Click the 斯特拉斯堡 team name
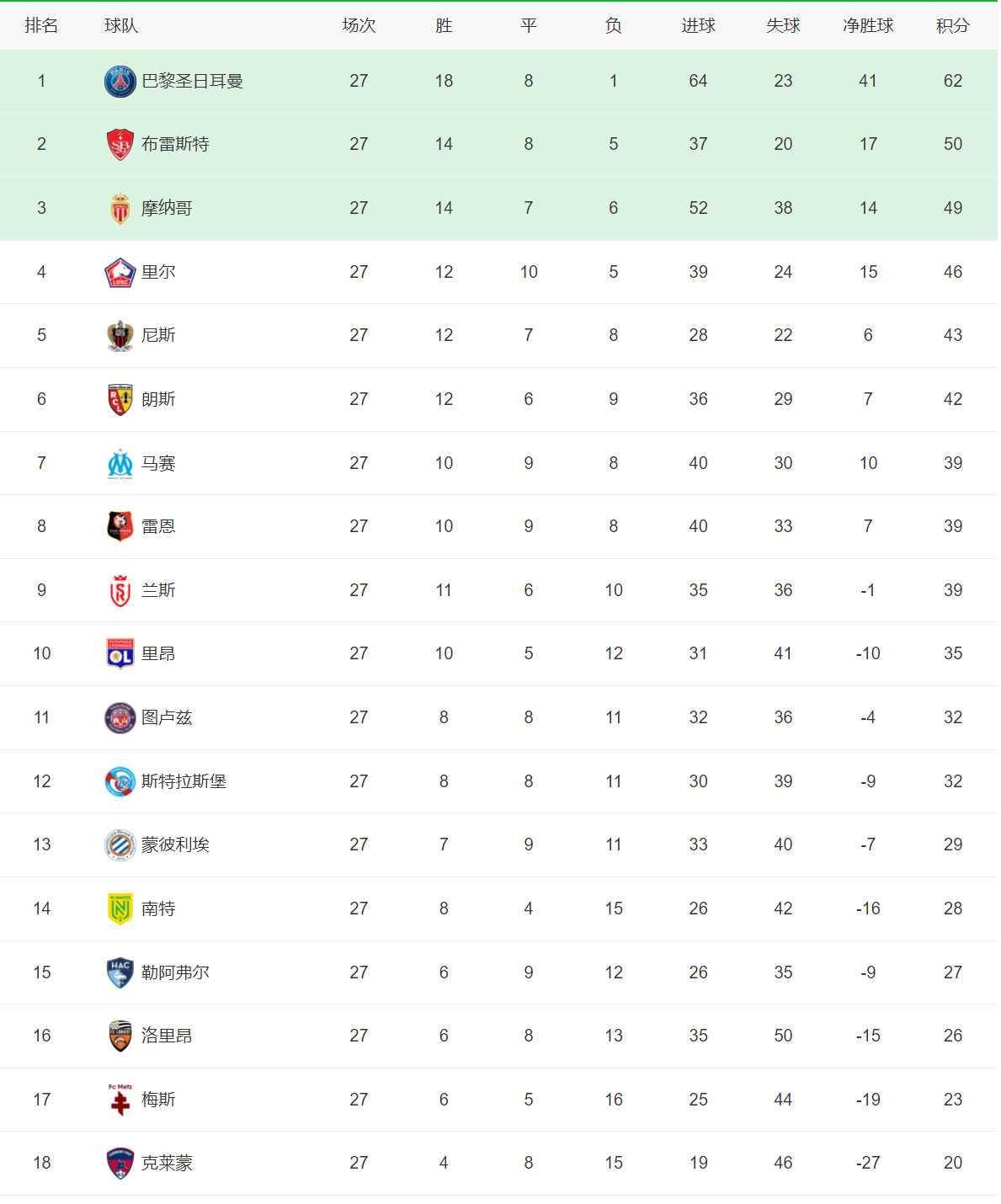This screenshot has height=1204, width=1001. click(x=184, y=781)
